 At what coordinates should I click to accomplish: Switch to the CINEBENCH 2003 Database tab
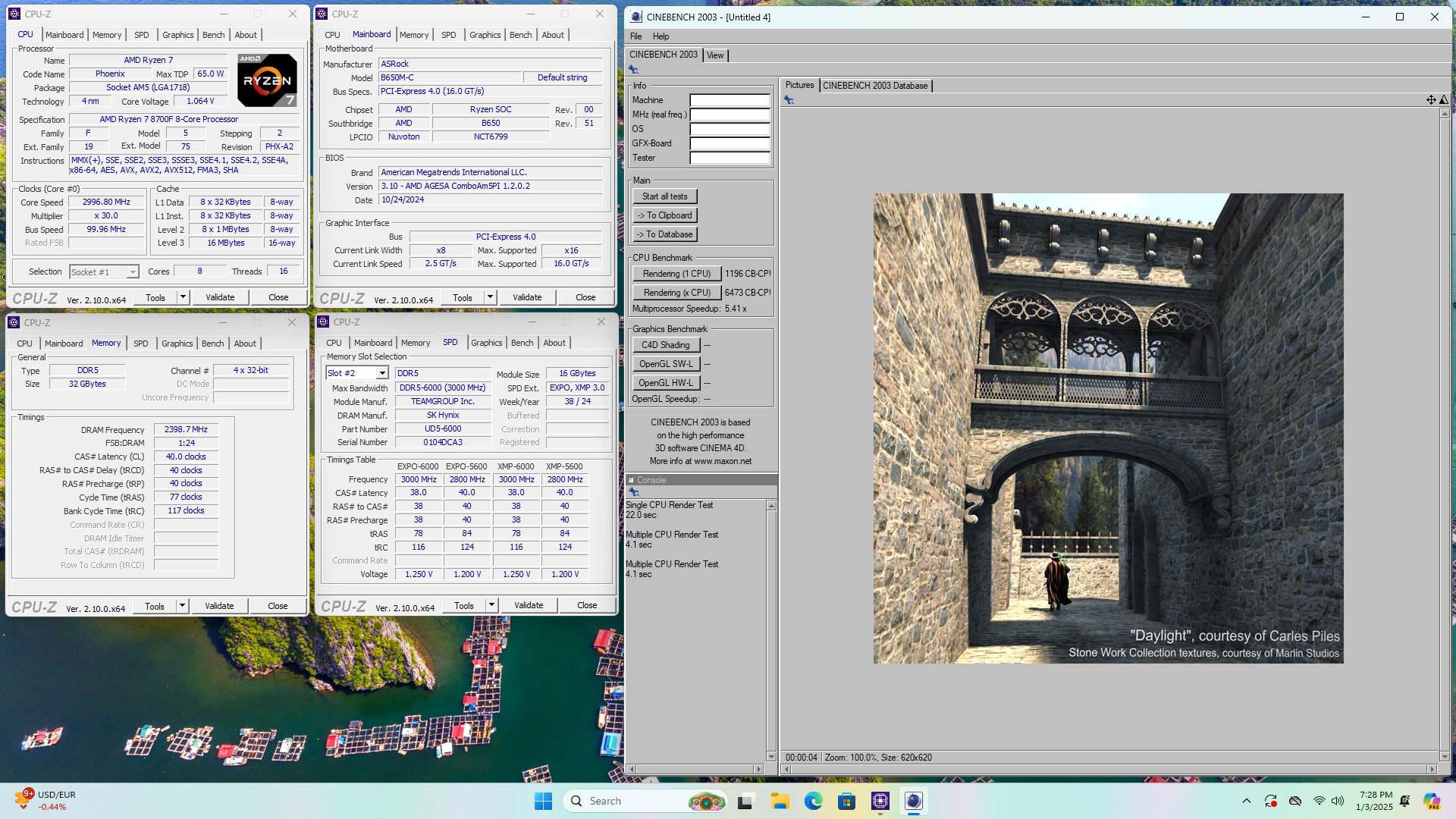click(875, 86)
